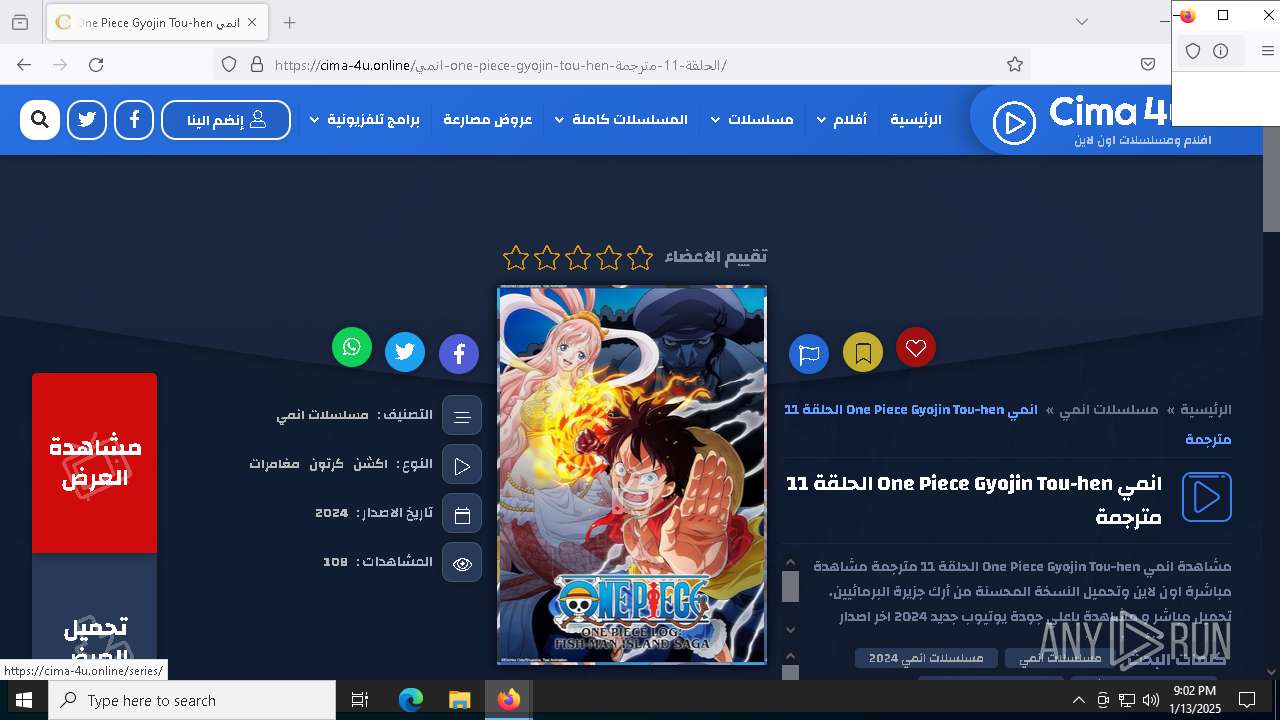Click the red heart favorite icon
Image resolution: width=1280 pixels, height=720 pixels.
(916, 347)
